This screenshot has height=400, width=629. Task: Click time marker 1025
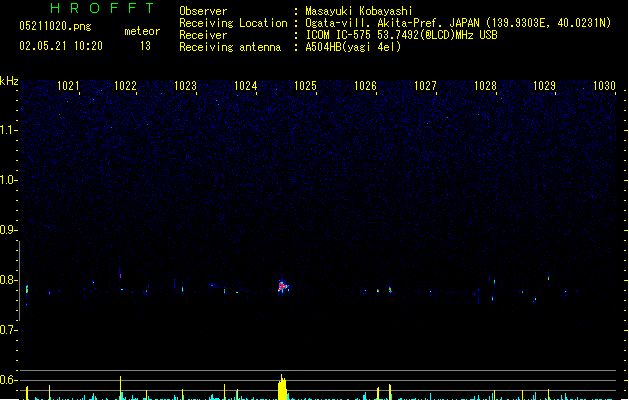click(x=306, y=86)
